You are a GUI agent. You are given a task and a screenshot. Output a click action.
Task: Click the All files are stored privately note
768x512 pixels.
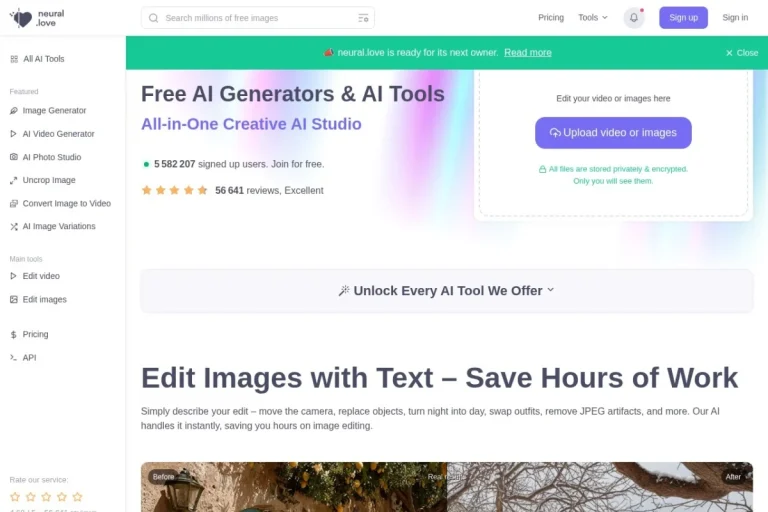pyautogui.click(x=613, y=175)
